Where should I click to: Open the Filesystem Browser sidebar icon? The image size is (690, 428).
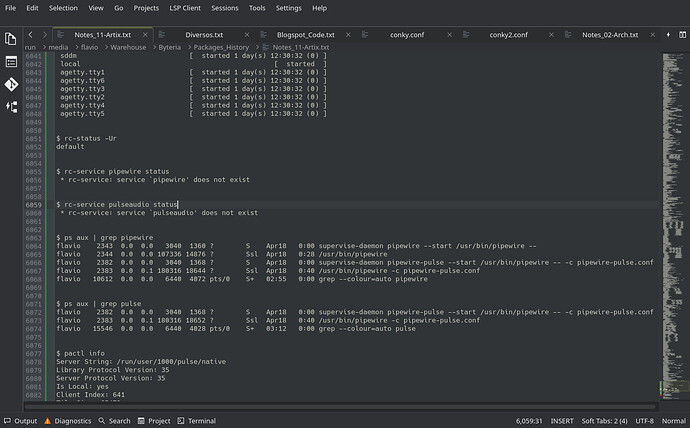tap(12, 61)
